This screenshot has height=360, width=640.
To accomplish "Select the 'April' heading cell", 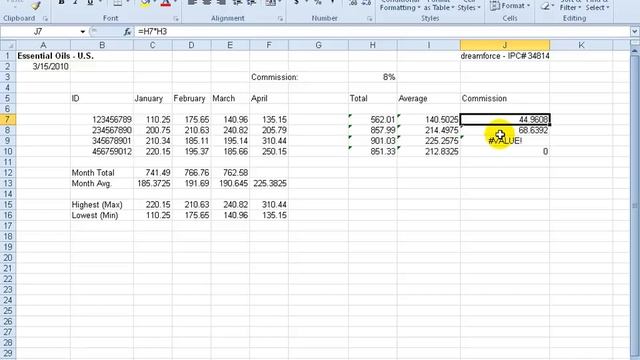I will (x=269, y=98).
